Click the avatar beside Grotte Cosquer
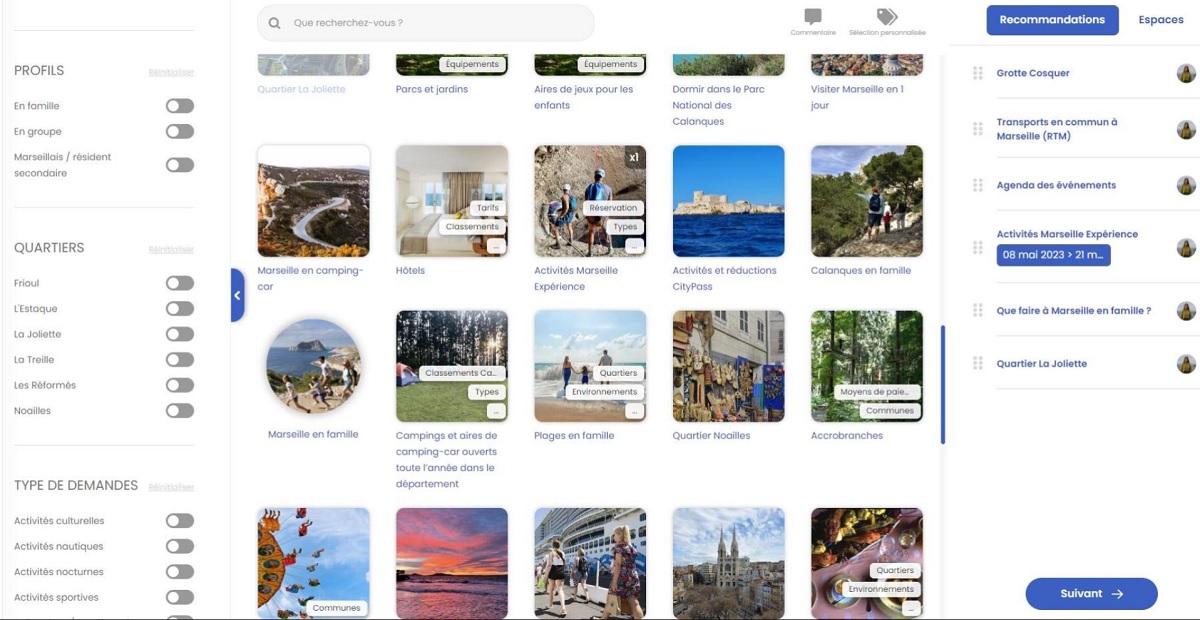This screenshot has width=1200, height=620. coord(1186,73)
